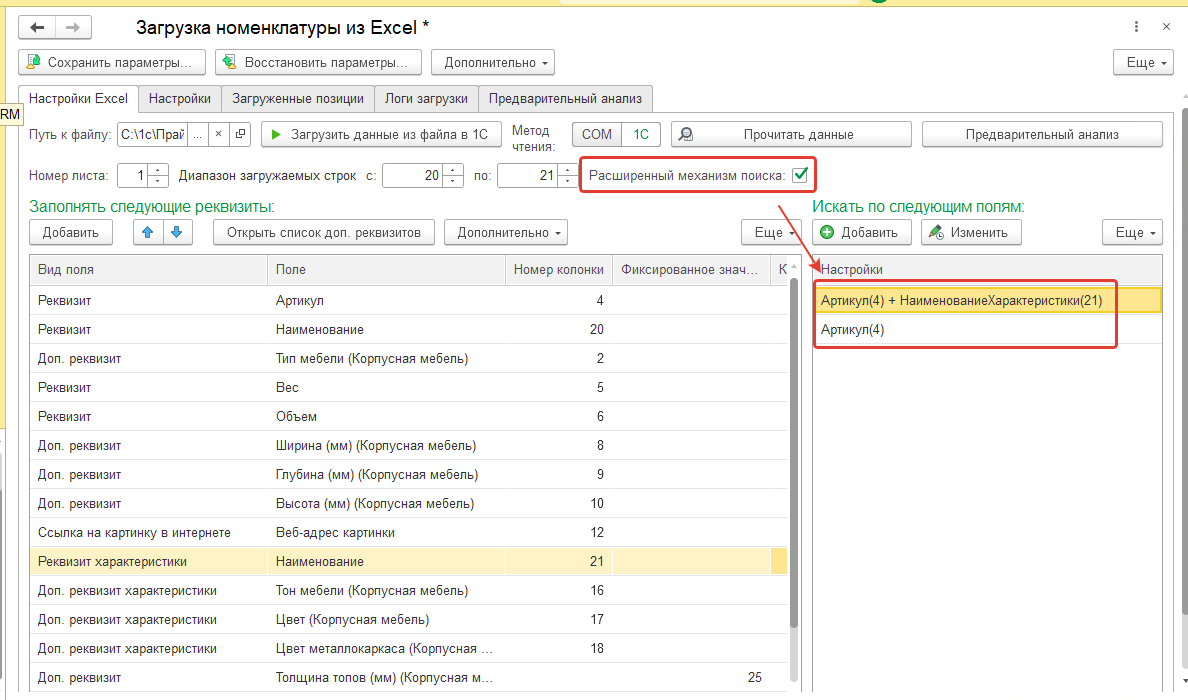This screenshot has width=1188, height=700.
Task: Click Восстановить параметры button
Action: point(317,62)
